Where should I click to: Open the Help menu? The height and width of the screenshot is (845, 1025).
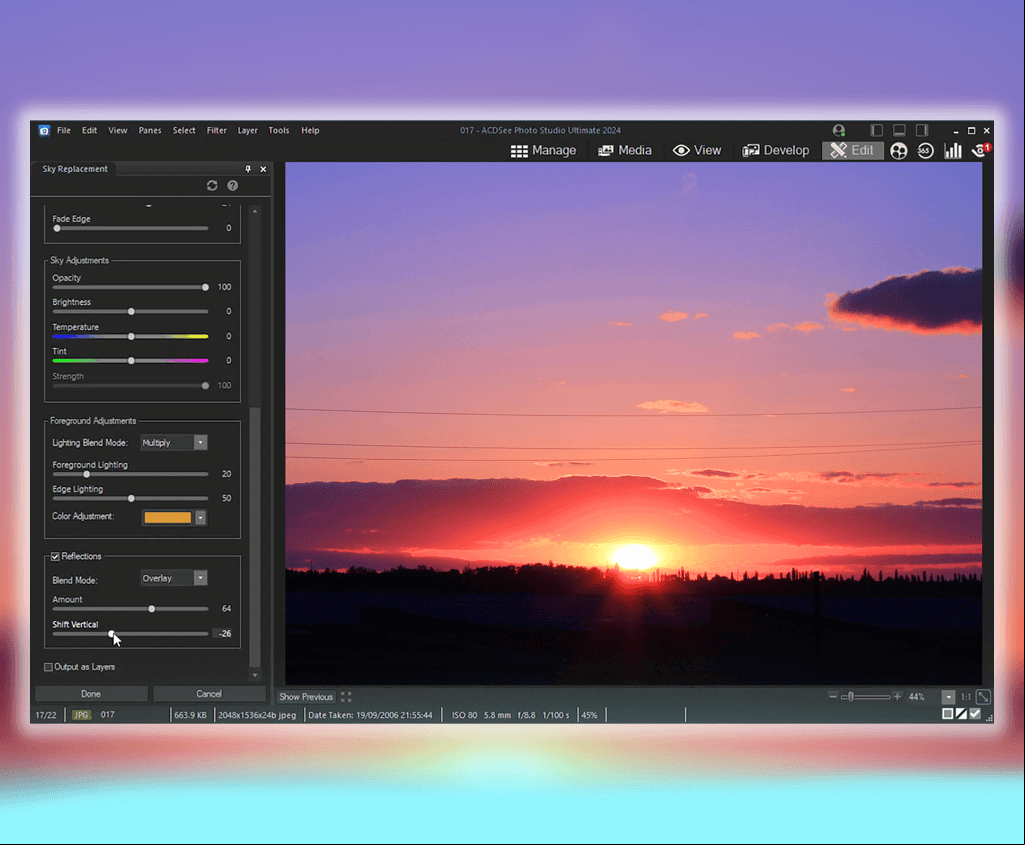(310, 130)
